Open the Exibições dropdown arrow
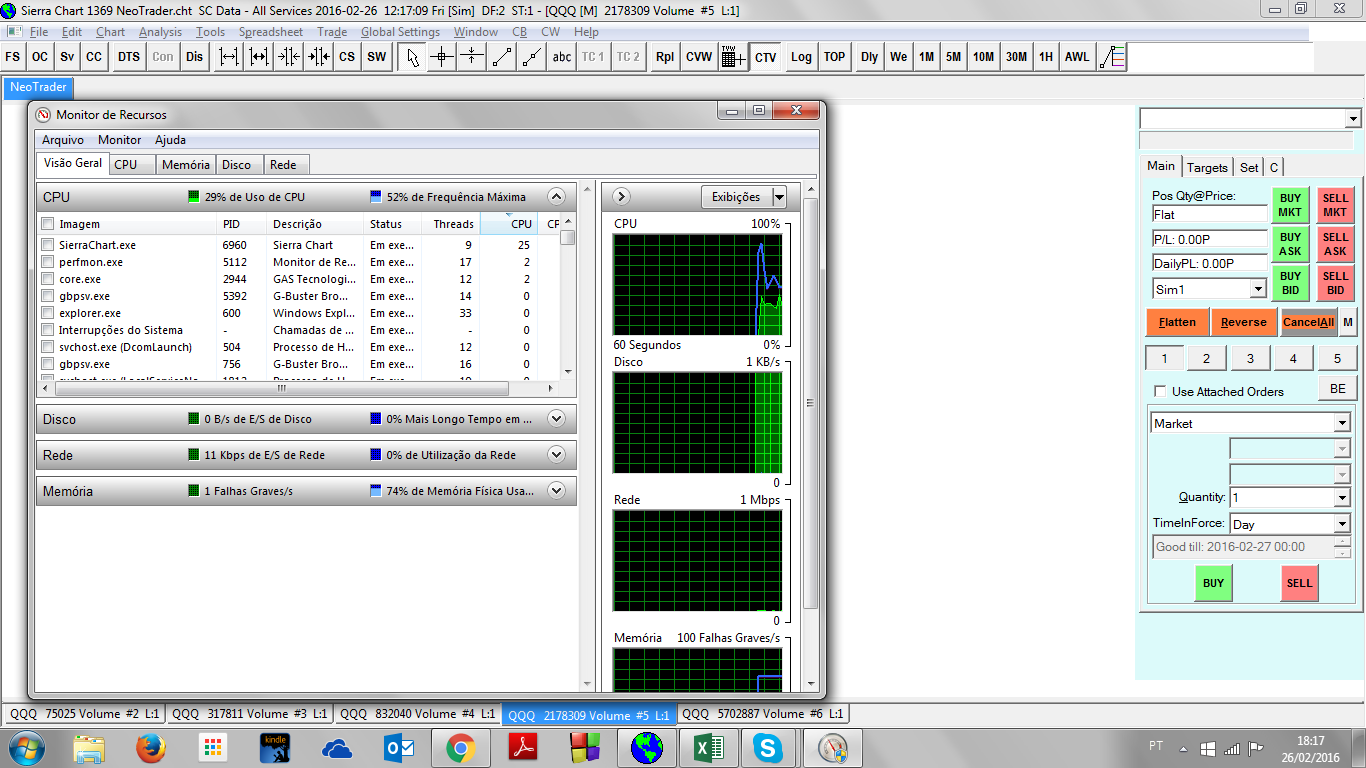The image size is (1366, 768). click(x=779, y=197)
